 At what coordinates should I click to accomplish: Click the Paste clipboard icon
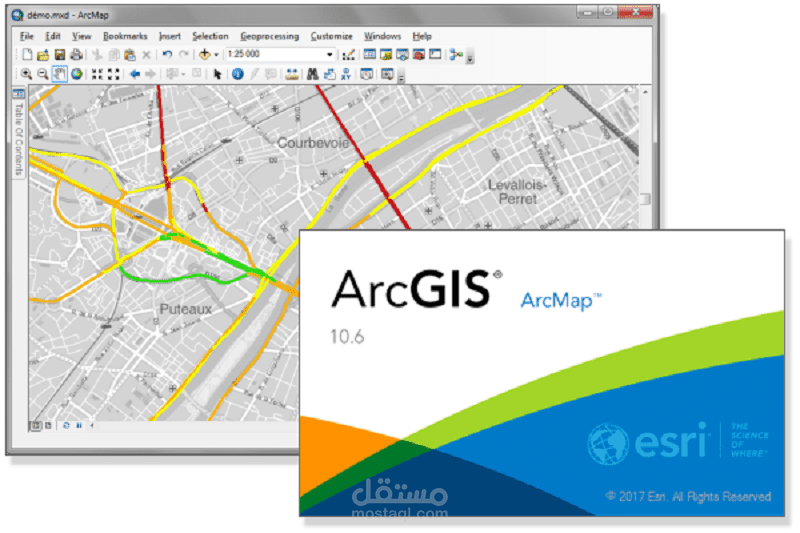tap(130, 54)
